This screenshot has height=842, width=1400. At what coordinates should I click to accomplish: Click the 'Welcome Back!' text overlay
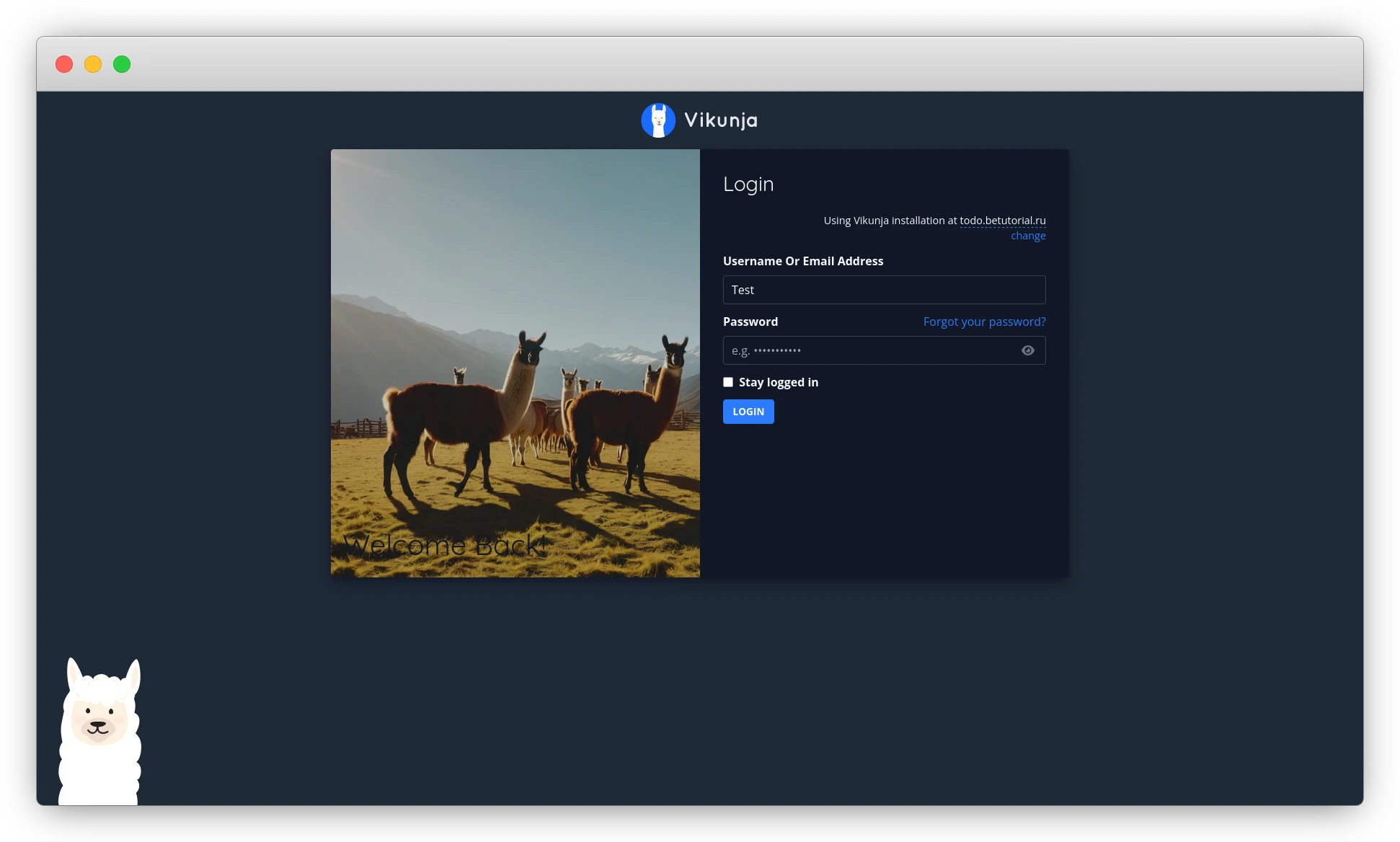click(446, 545)
